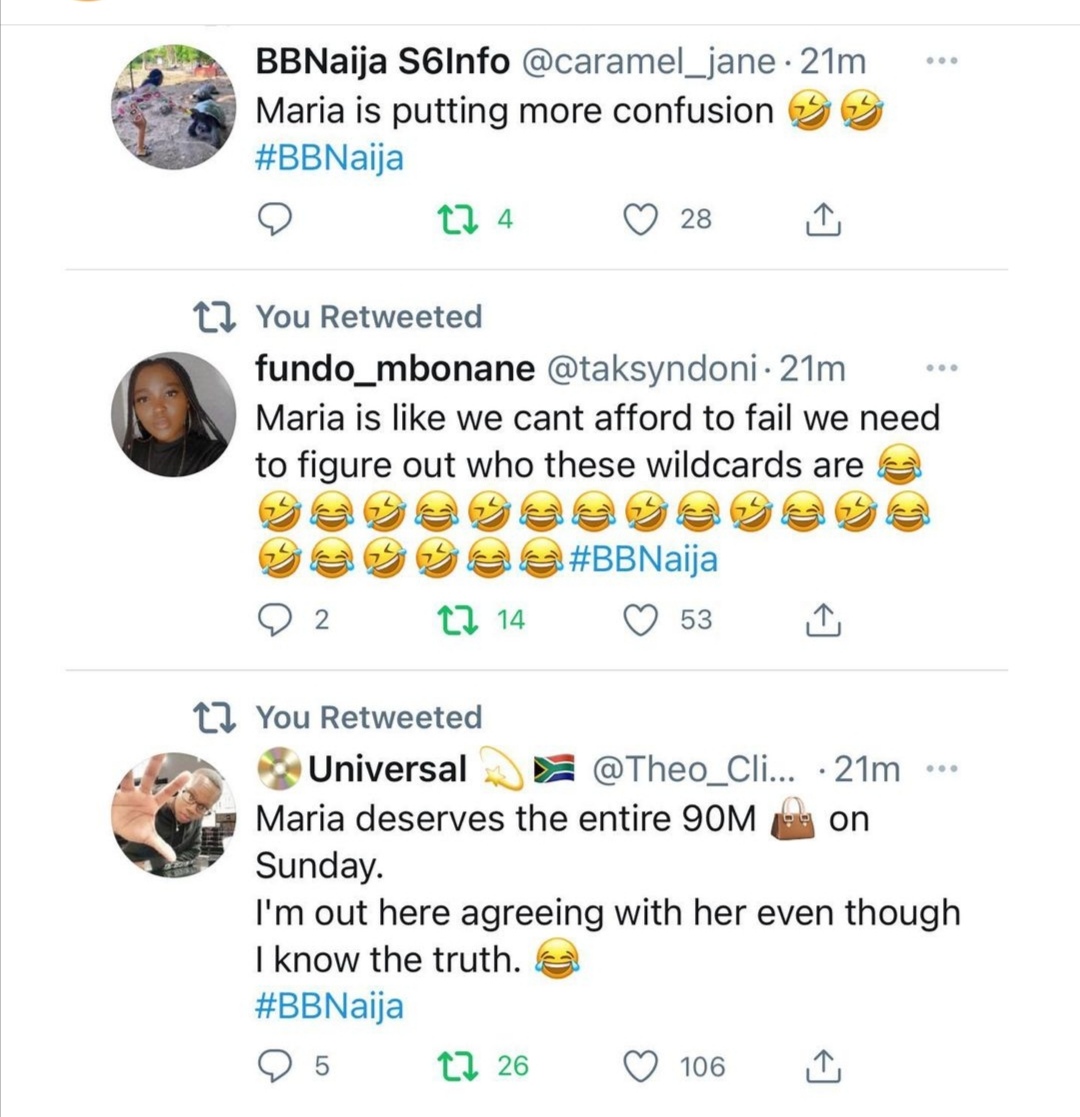Viewport: 1080px width, 1117px height.
Task: Open the #BBNaija hashtag in Universal's tweet
Action: coord(329,1005)
